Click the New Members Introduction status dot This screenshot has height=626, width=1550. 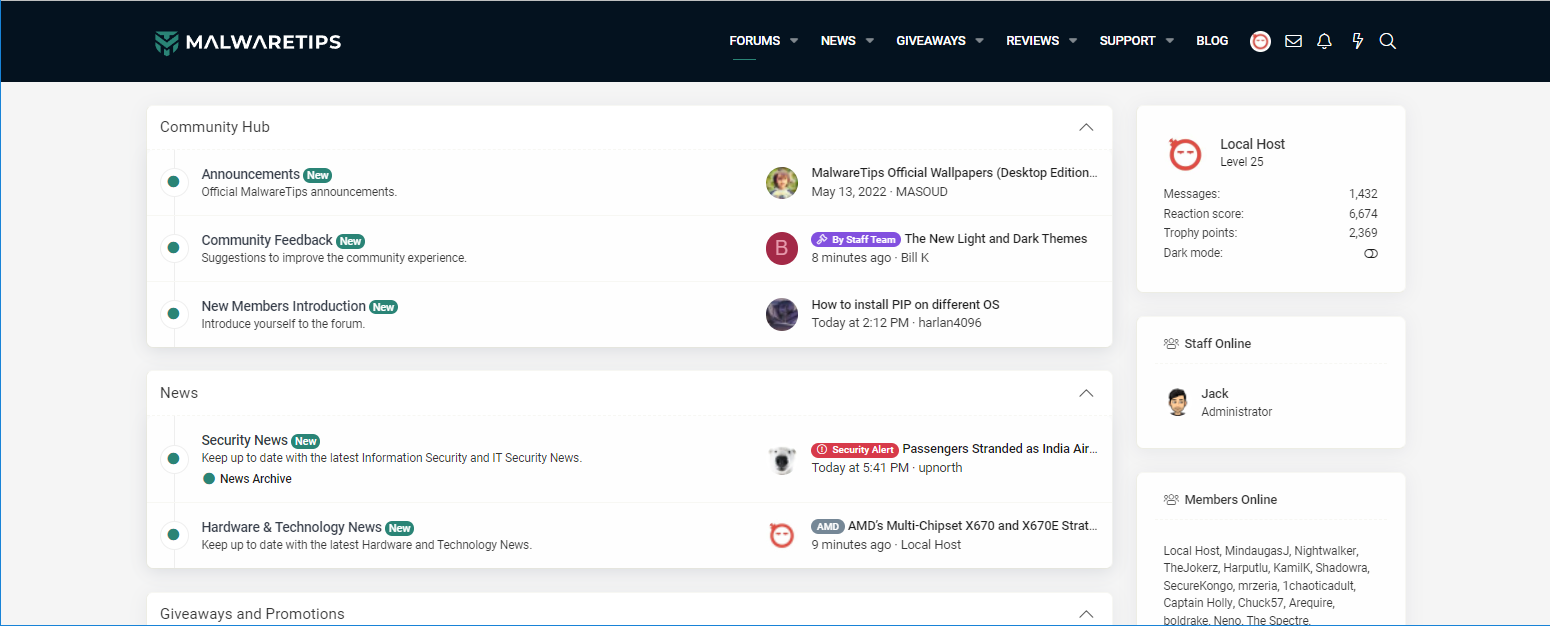coord(173,314)
